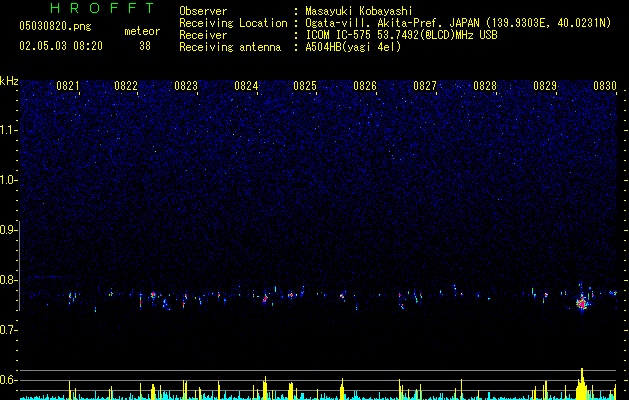Click observer name Masayuki Kobayashi
This screenshot has height=400, width=629.
click(358, 11)
